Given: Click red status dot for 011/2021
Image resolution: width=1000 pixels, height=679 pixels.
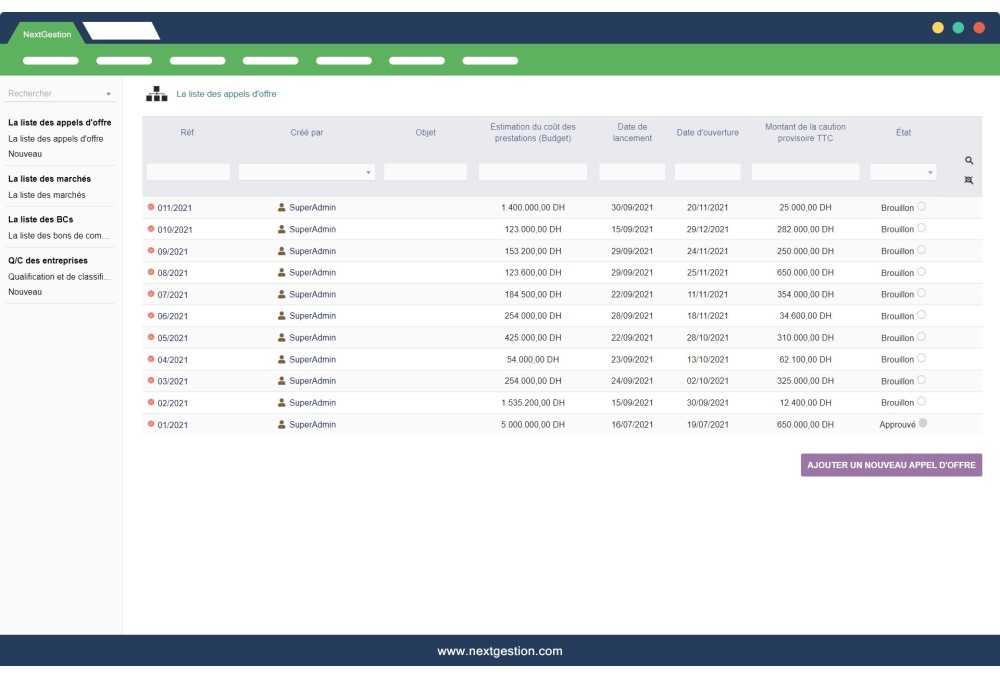Looking at the screenshot, I should click(151, 207).
